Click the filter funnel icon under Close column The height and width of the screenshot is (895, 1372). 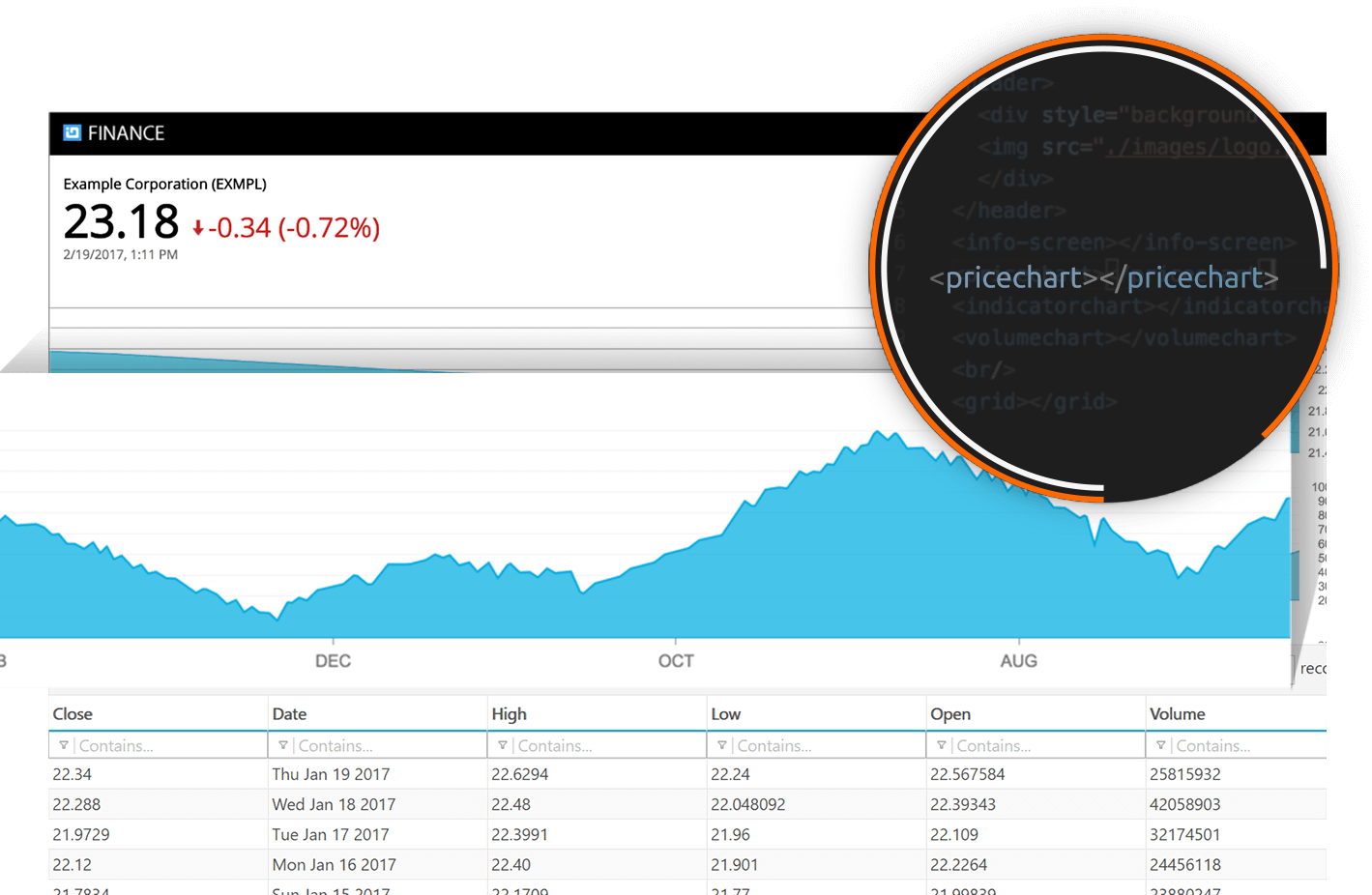pyautogui.click(x=64, y=744)
